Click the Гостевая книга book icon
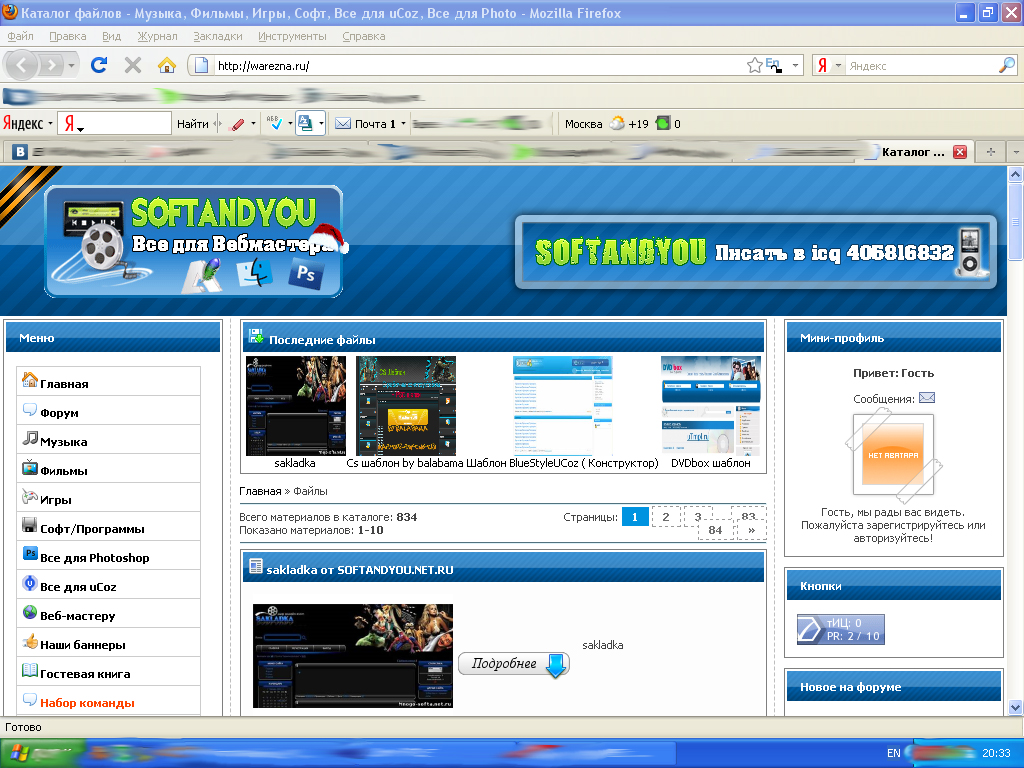The width and height of the screenshot is (1024, 768). tap(29, 670)
